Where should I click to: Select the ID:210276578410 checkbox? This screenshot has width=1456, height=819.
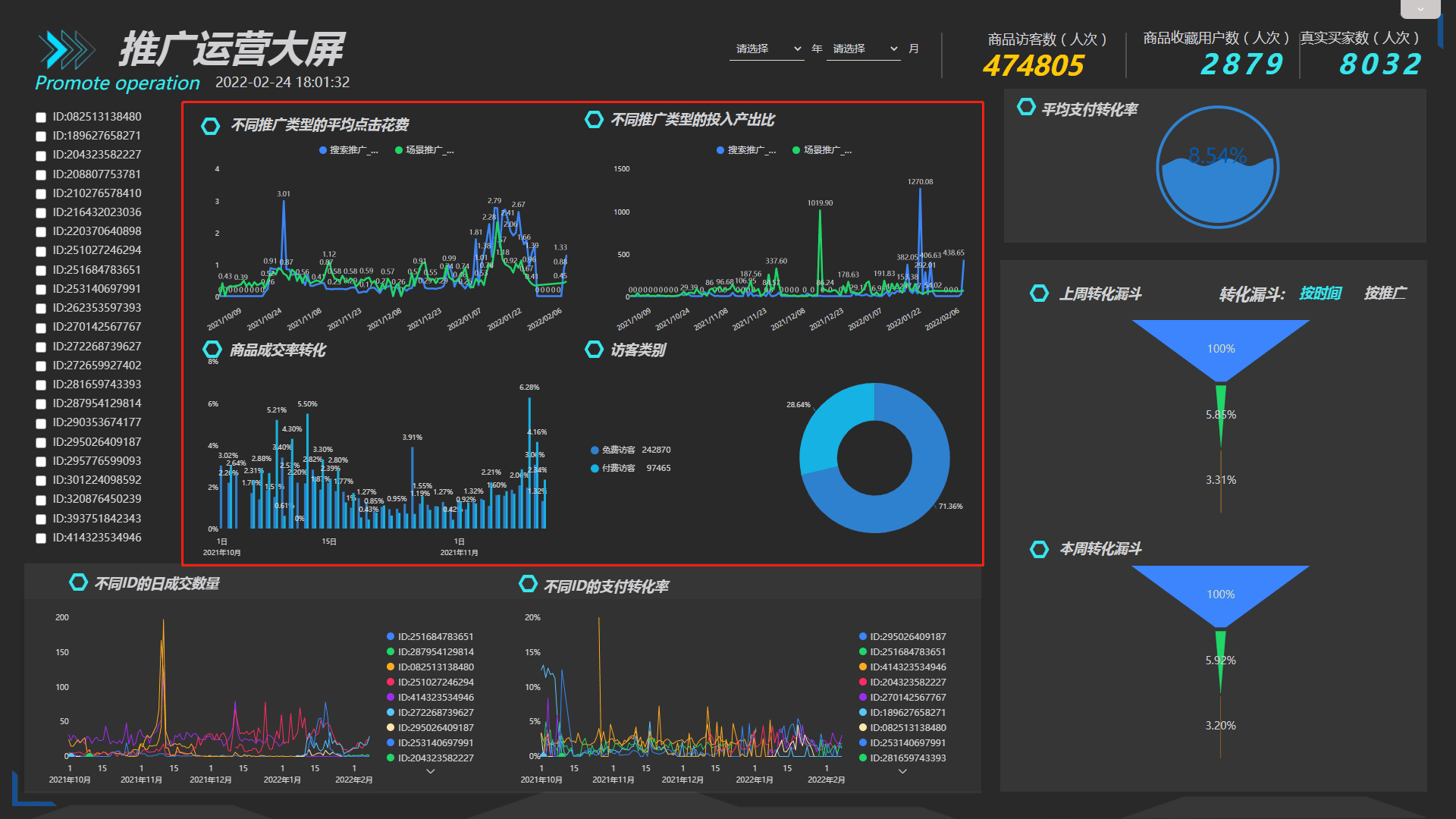tap(41, 193)
